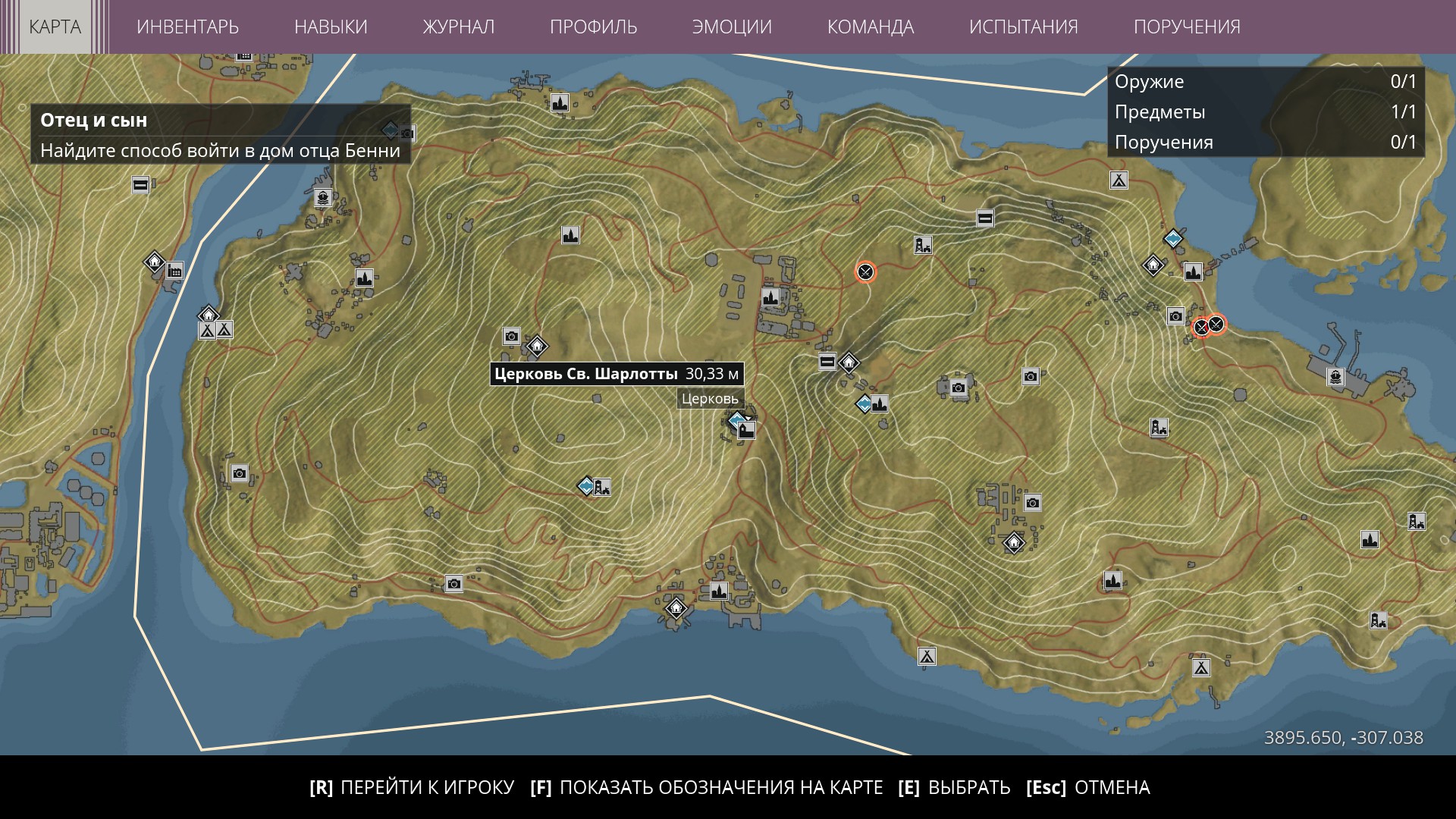Click the [E] ВЫБРАТЬ prompt
This screenshot has height=819, width=1456.
[954, 787]
